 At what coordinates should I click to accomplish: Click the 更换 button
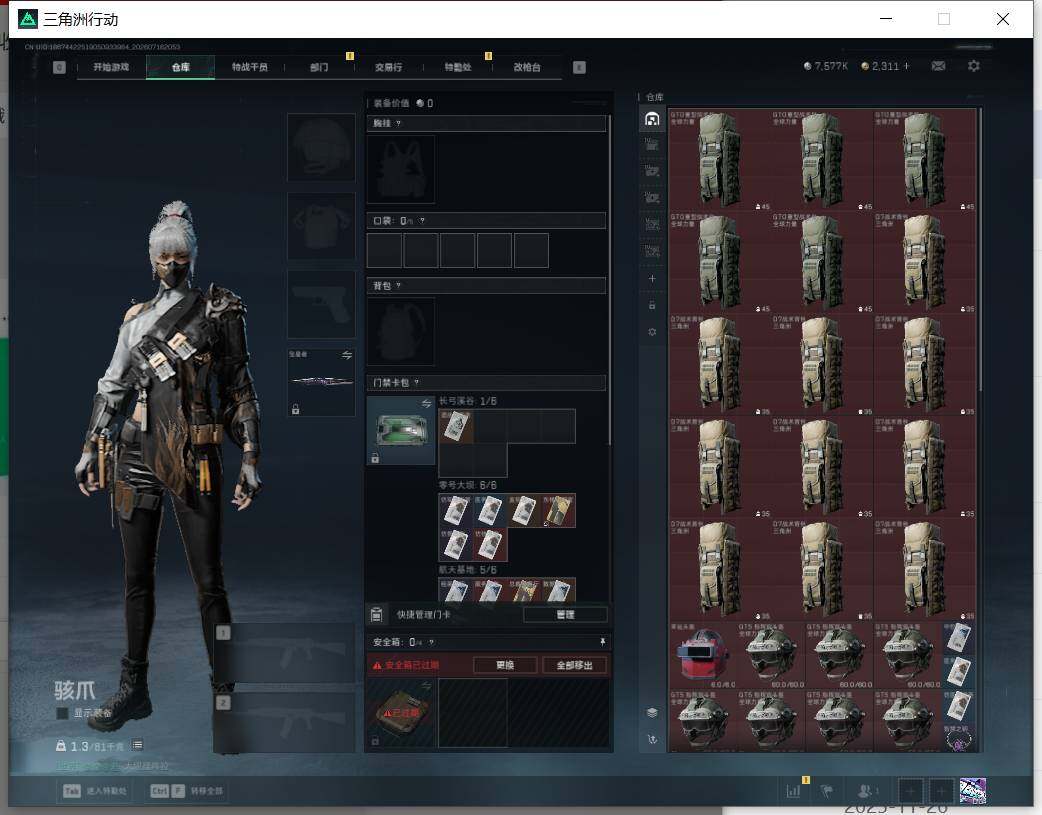click(505, 665)
